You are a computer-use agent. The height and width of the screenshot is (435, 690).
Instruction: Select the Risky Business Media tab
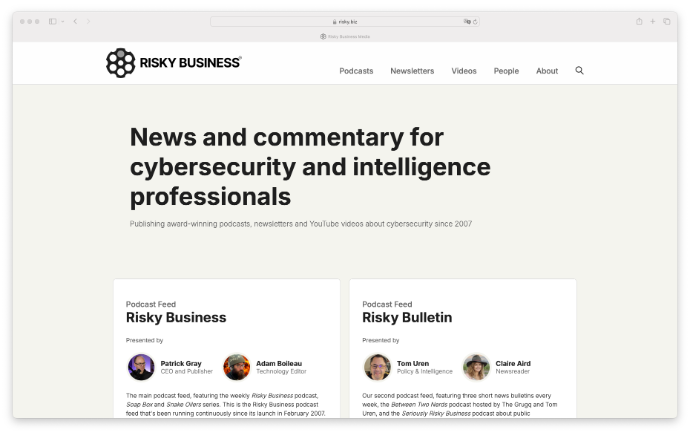345,37
